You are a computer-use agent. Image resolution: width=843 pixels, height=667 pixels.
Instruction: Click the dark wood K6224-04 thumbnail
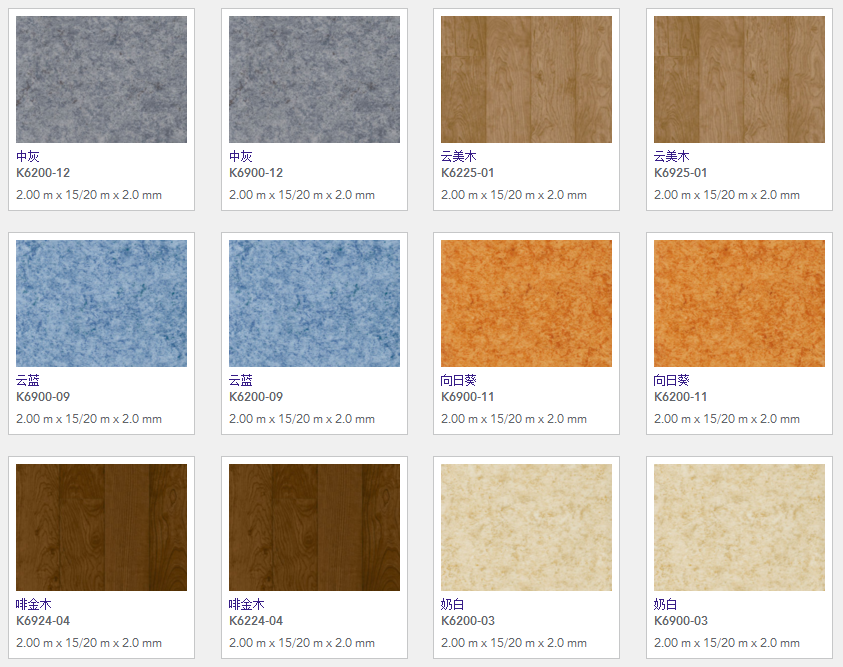click(x=314, y=527)
